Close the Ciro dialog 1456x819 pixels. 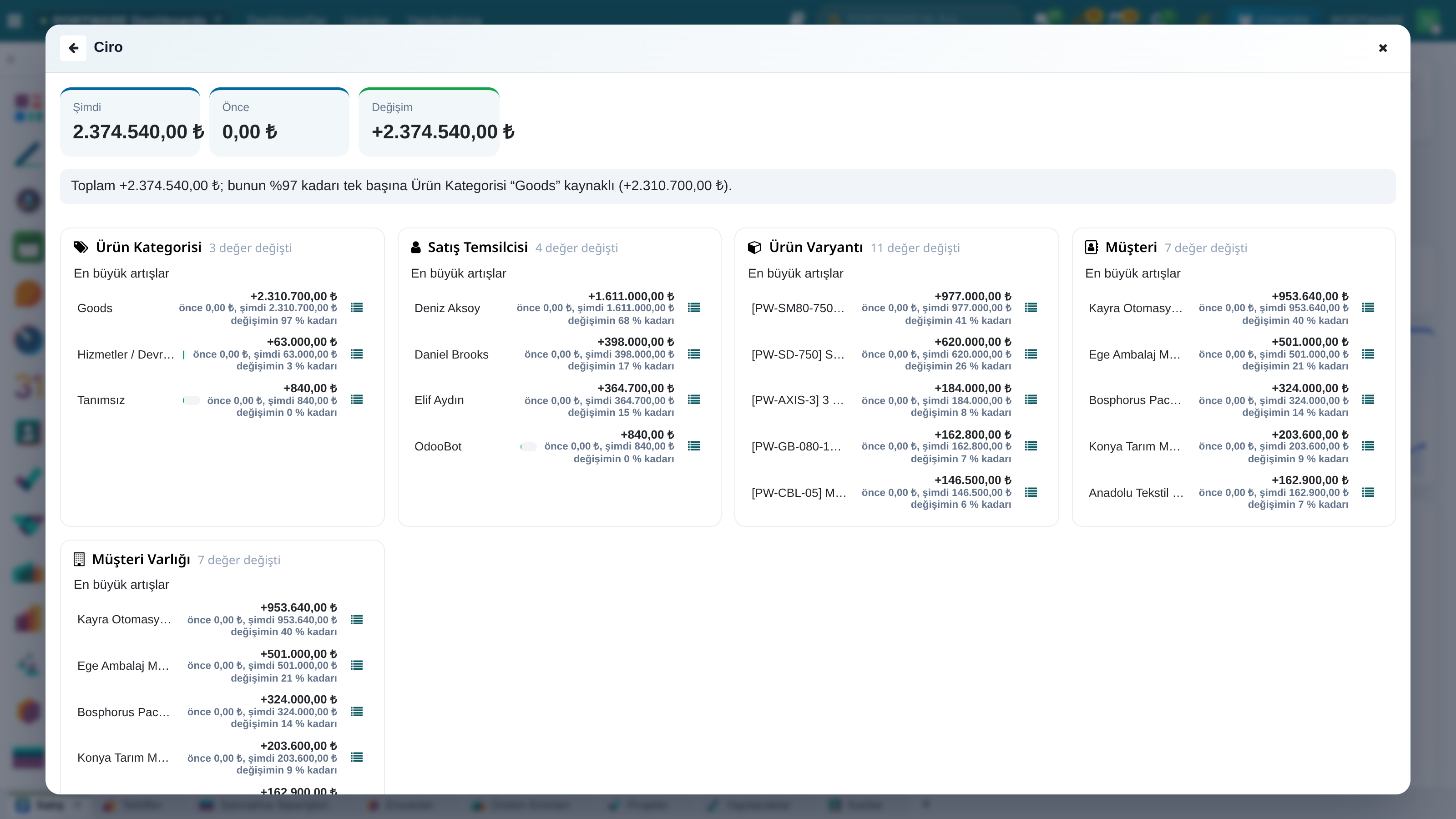1383,48
